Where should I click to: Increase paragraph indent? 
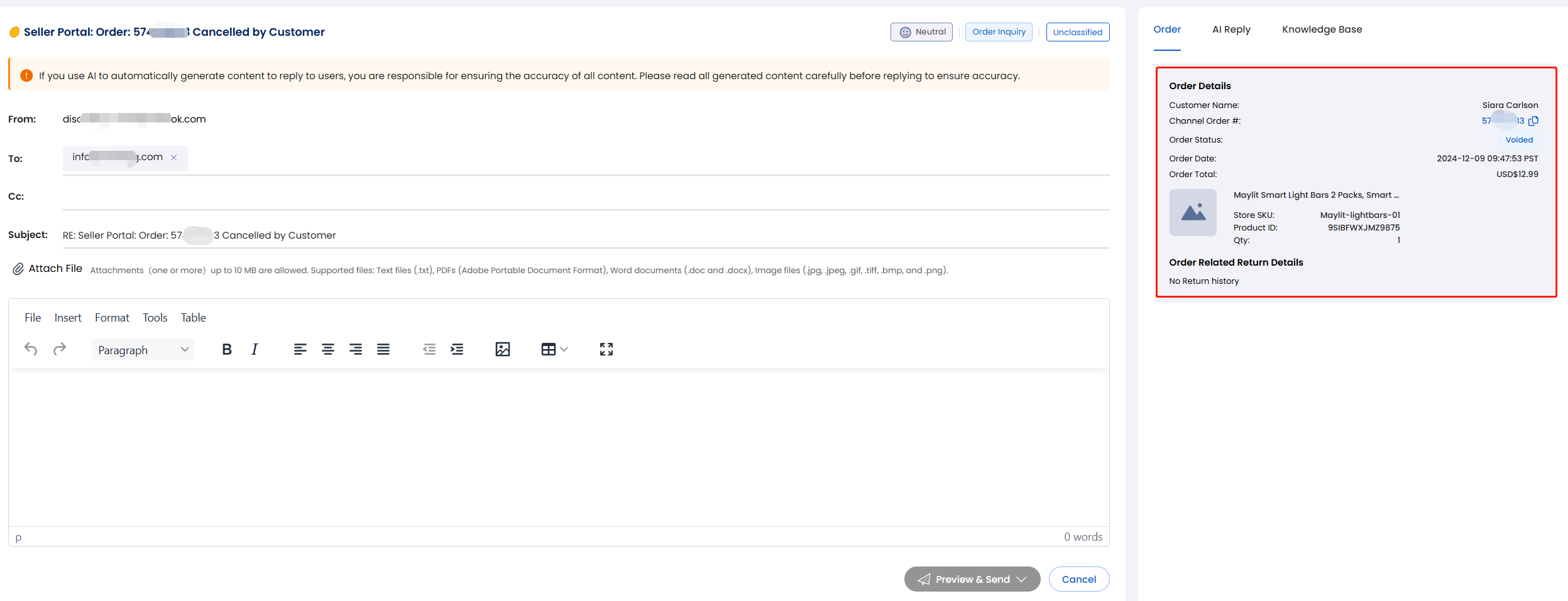(457, 349)
